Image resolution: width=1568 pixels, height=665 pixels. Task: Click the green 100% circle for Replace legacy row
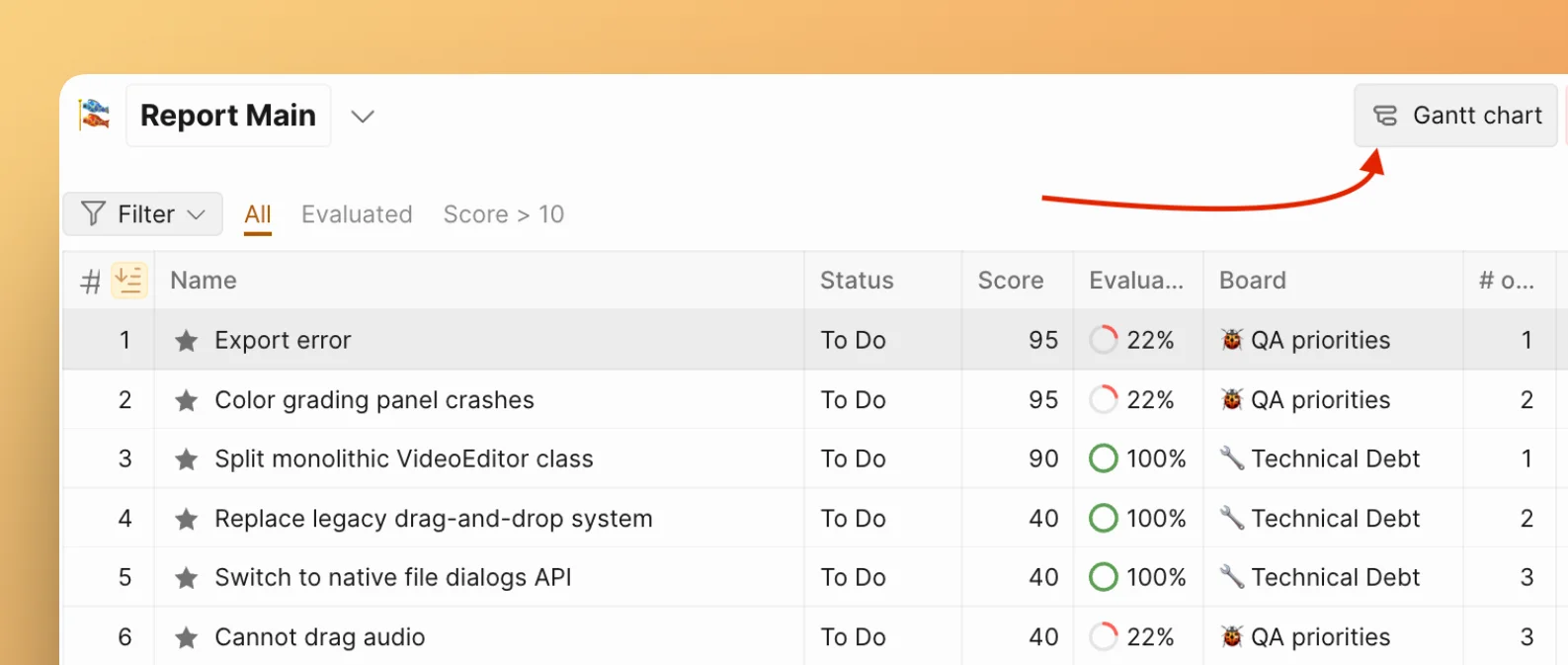click(1103, 519)
